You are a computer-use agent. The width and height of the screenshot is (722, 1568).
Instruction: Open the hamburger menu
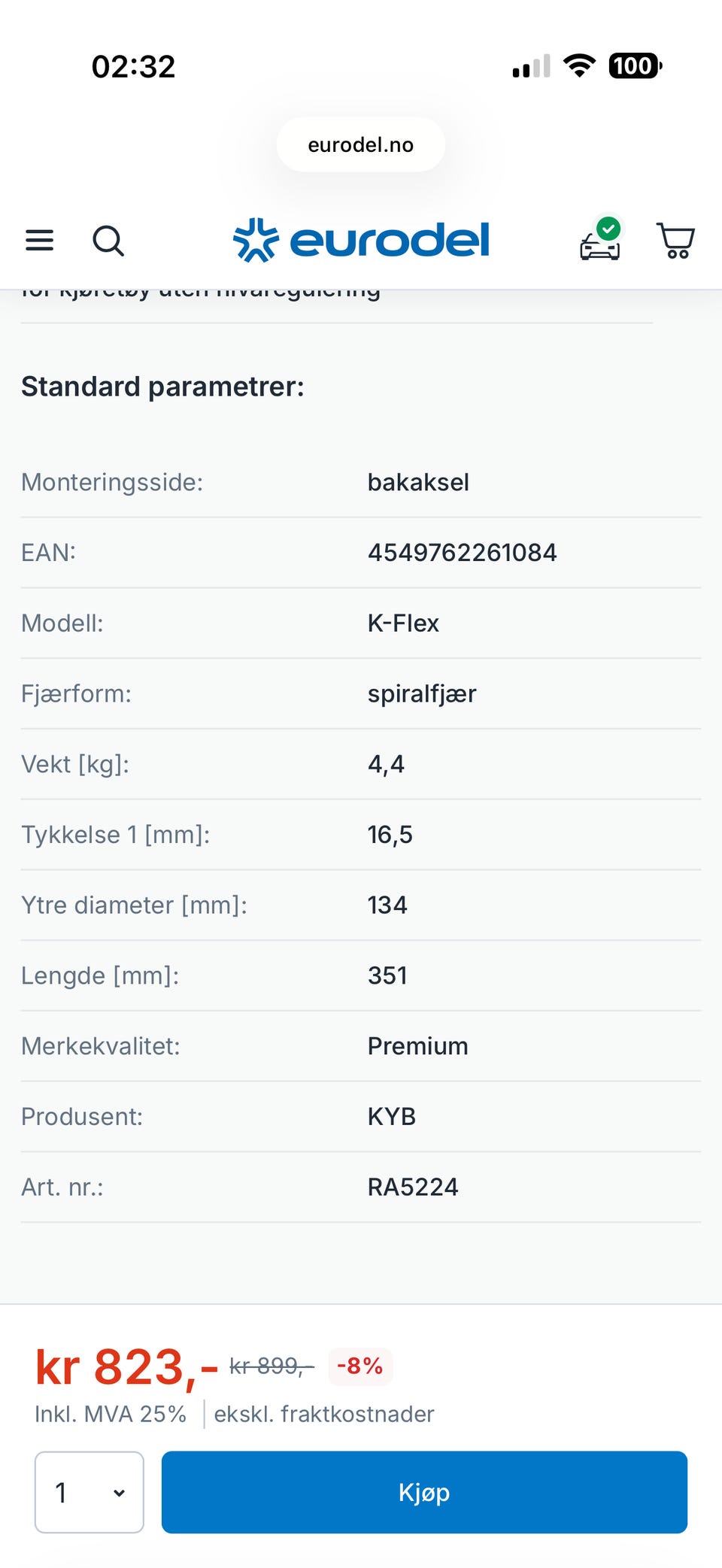point(40,241)
